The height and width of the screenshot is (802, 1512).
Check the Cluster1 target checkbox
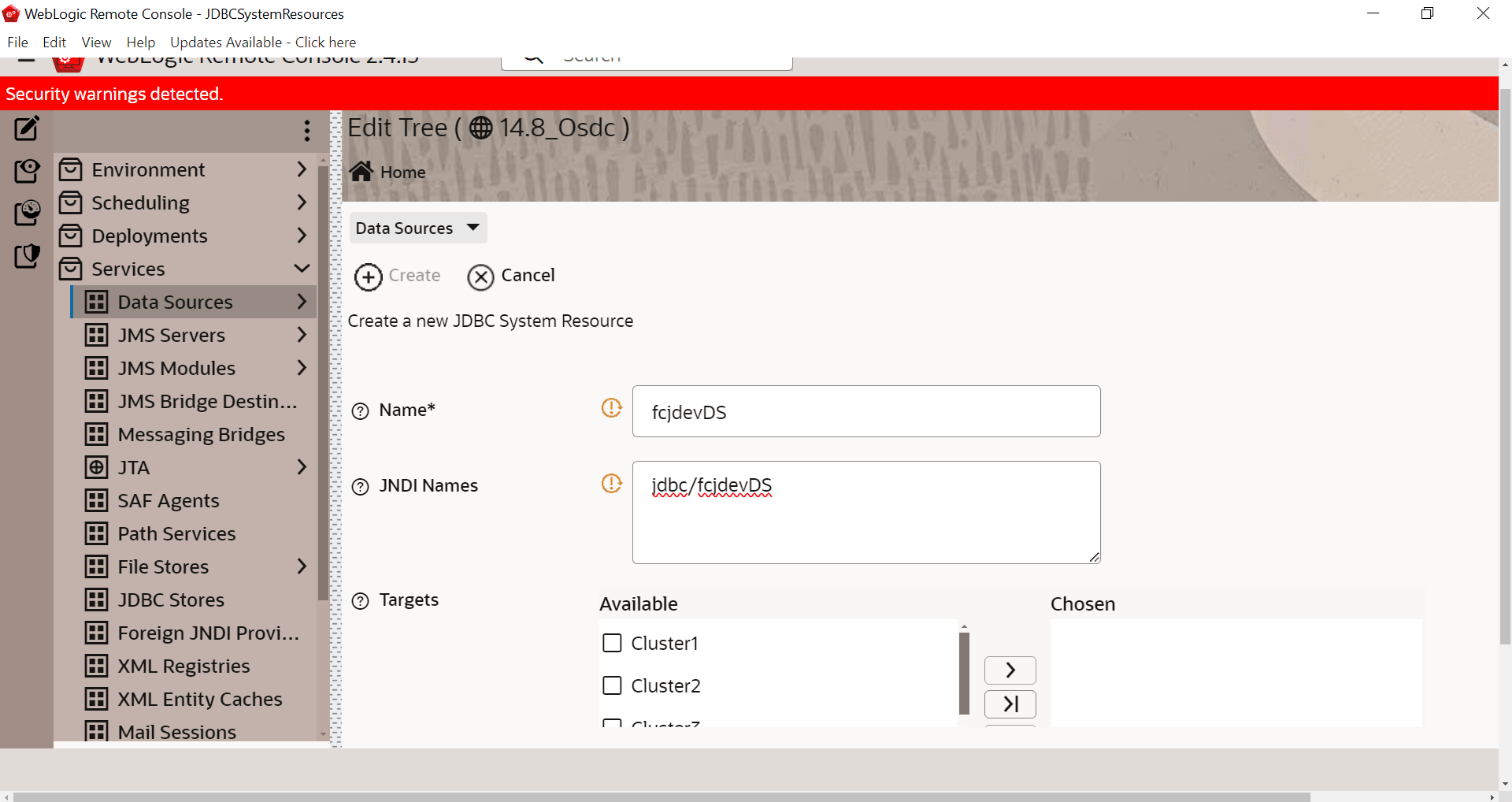coord(612,643)
